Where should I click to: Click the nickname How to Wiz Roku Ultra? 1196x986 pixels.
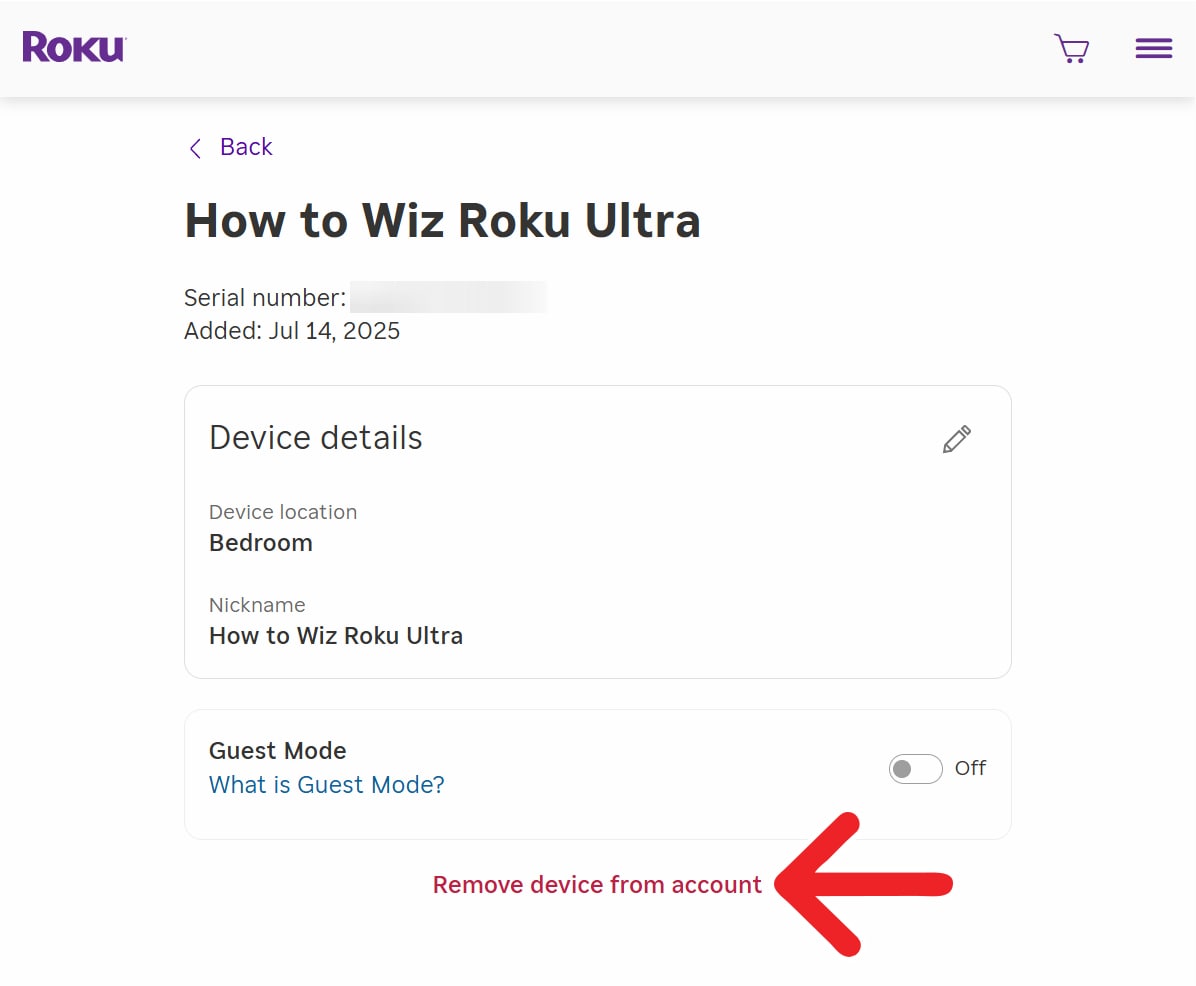336,636
